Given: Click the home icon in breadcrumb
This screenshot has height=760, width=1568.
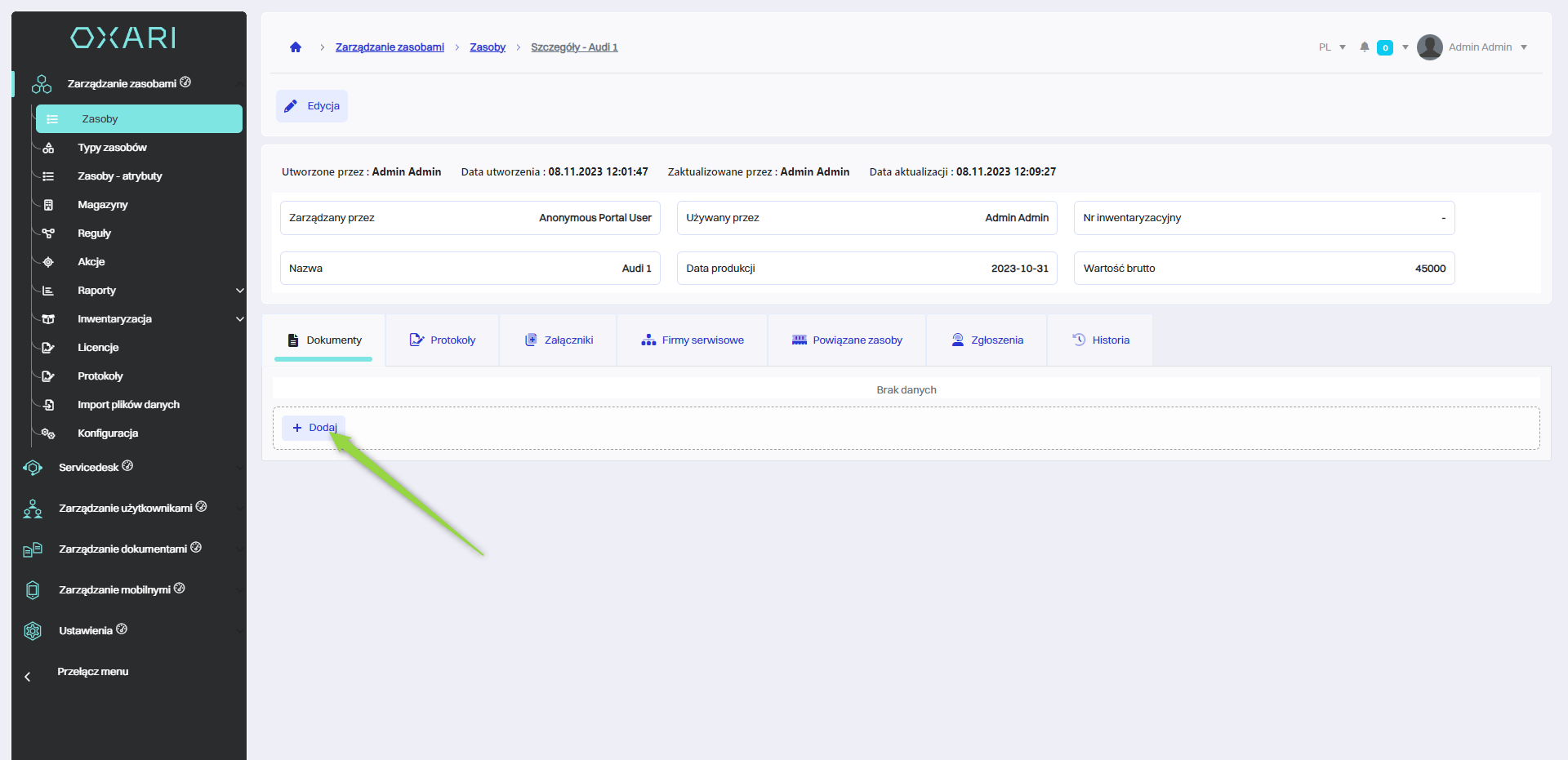Looking at the screenshot, I should [x=296, y=47].
